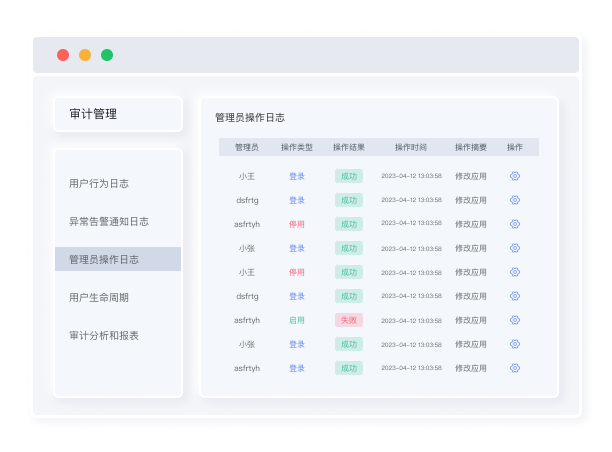Viewport: 612px width, 452px height.
Task: Click 成功 badge in asfrtyh 停用 row
Action: [349, 224]
